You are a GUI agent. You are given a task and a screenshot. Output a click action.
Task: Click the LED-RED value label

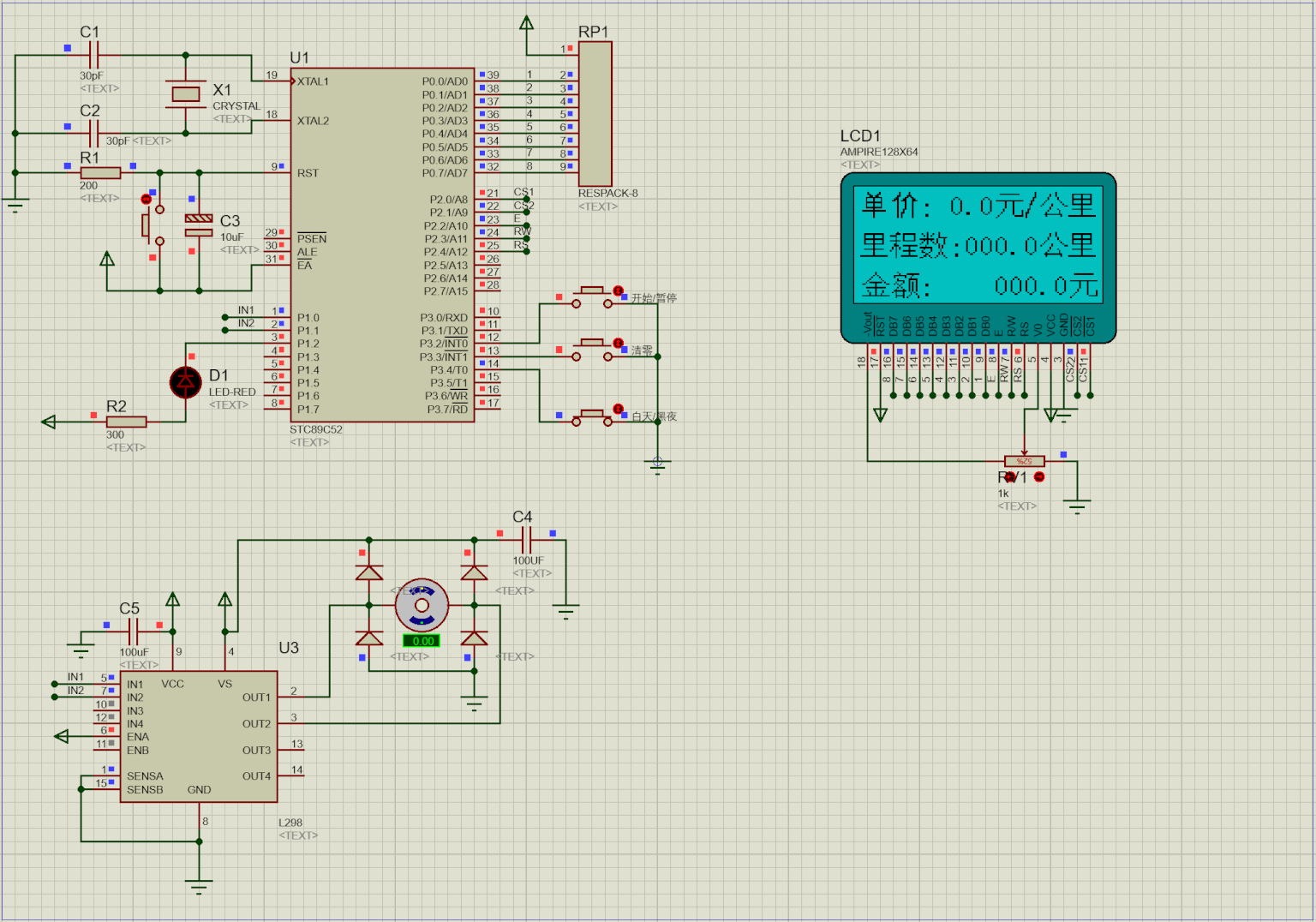(232, 392)
